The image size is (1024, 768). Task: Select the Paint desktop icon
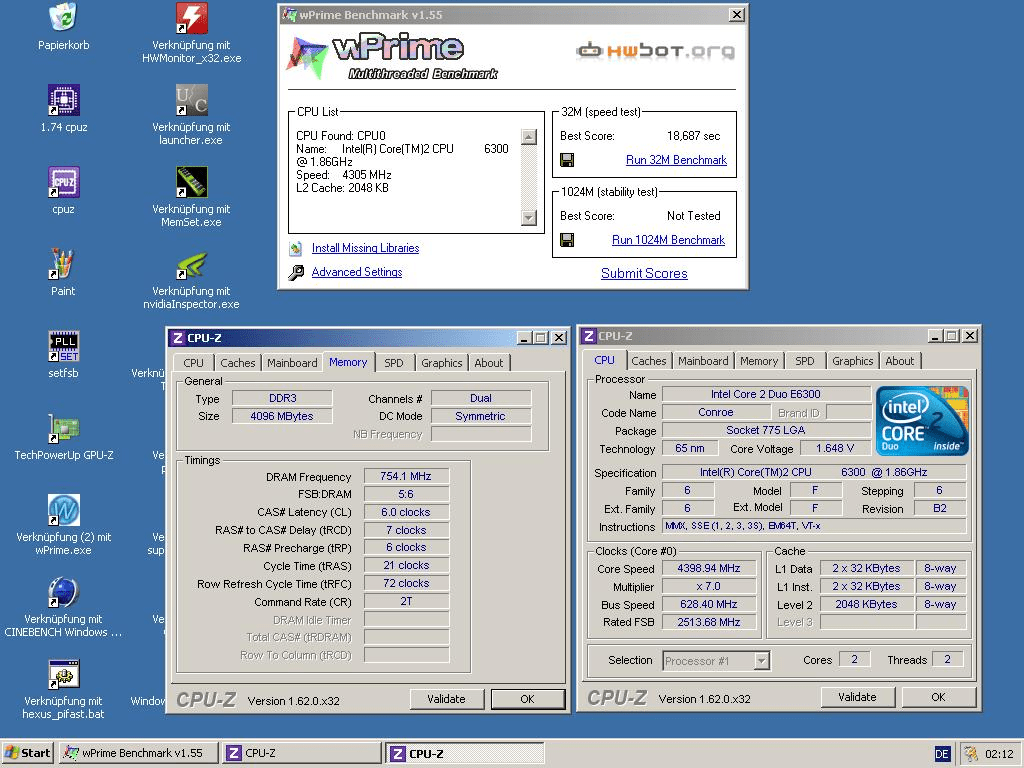point(63,264)
